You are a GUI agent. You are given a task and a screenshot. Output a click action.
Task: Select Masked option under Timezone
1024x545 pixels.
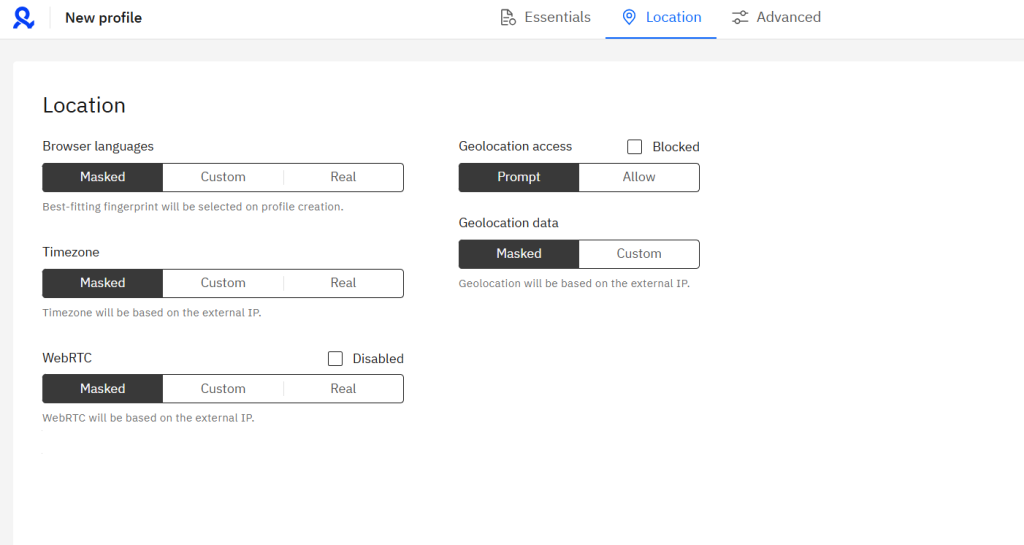103,283
